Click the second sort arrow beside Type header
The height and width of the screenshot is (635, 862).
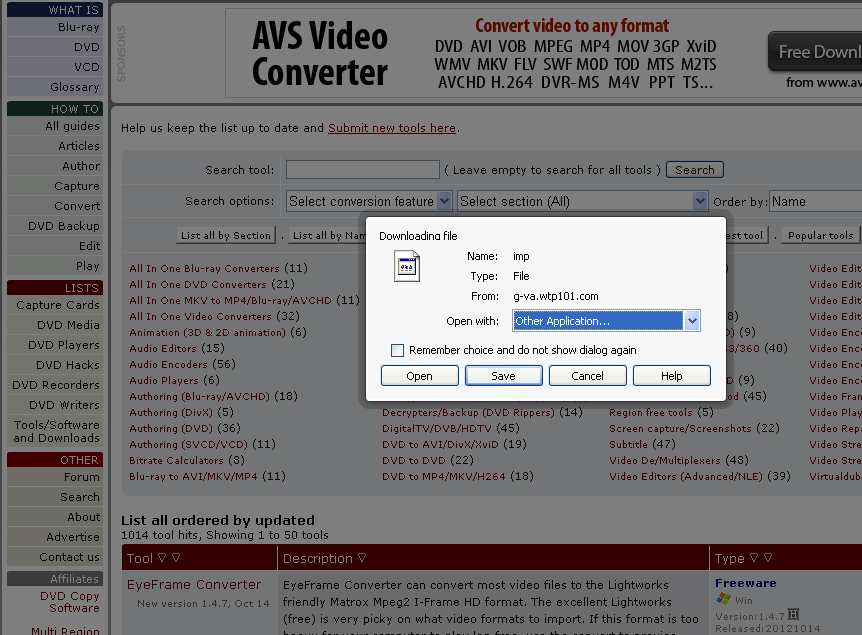[768, 557]
